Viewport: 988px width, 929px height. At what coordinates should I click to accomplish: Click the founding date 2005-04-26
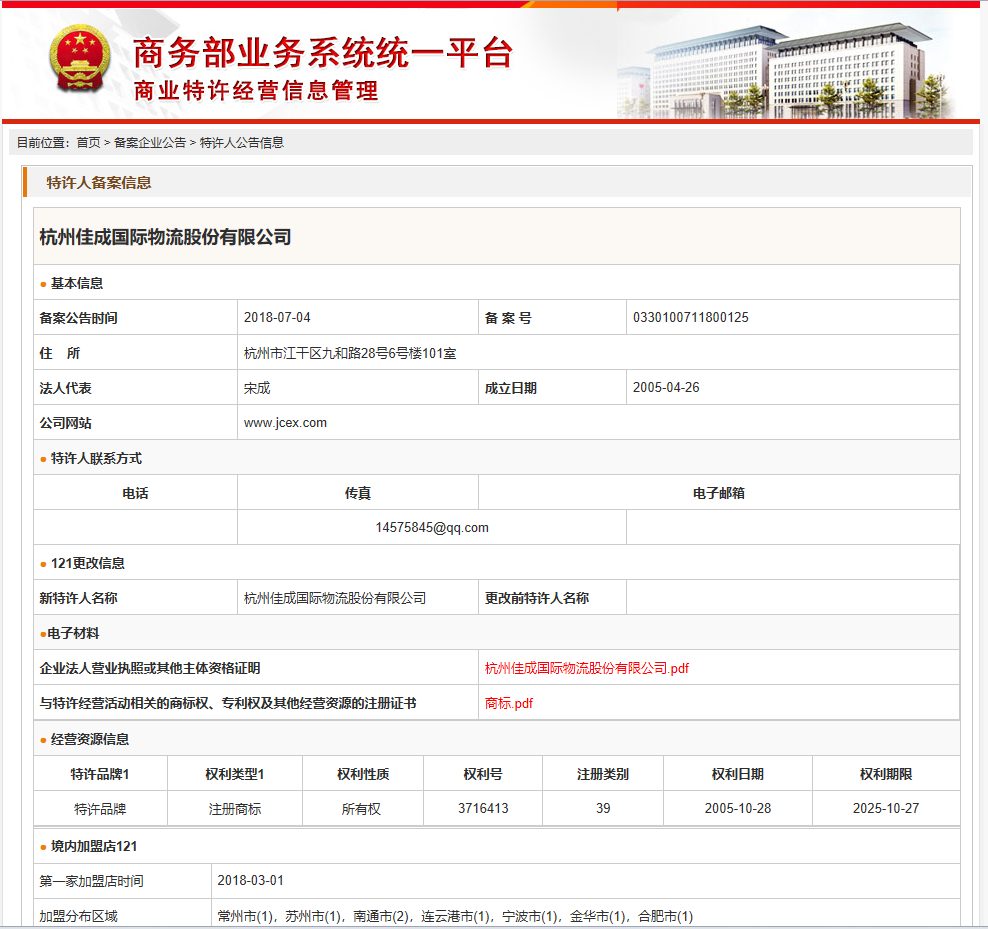666,388
